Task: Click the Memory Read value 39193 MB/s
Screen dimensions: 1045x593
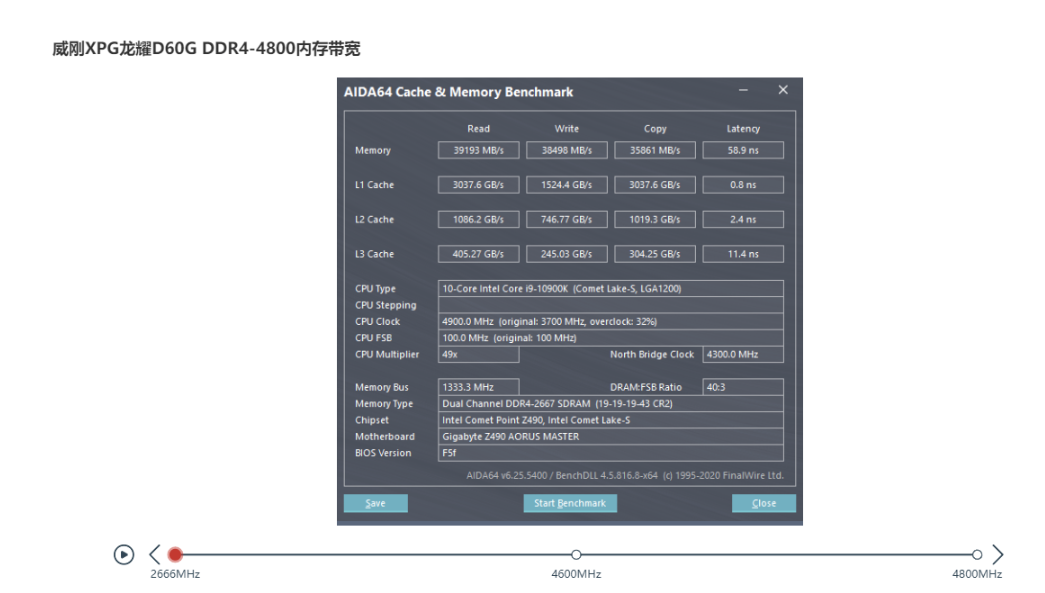Action: coord(479,150)
